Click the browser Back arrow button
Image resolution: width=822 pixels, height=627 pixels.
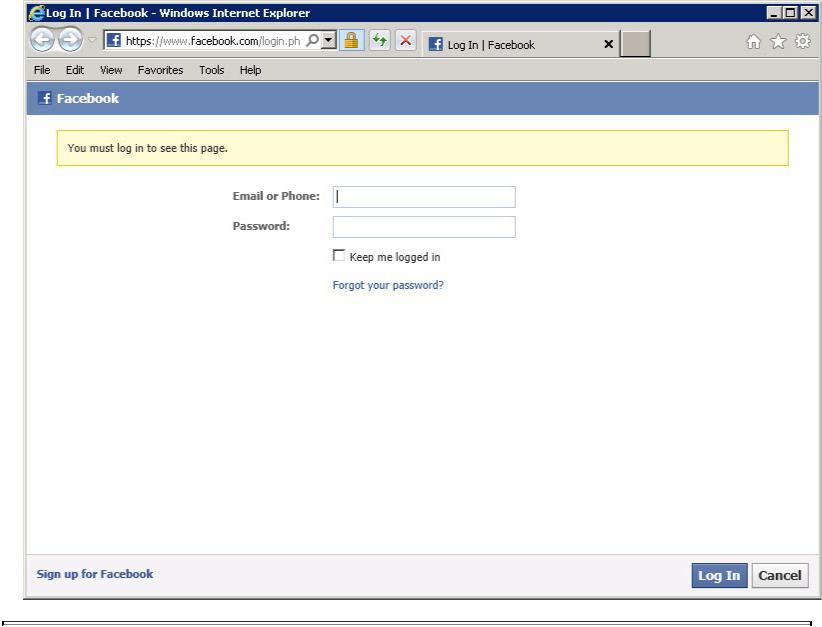(42, 39)
